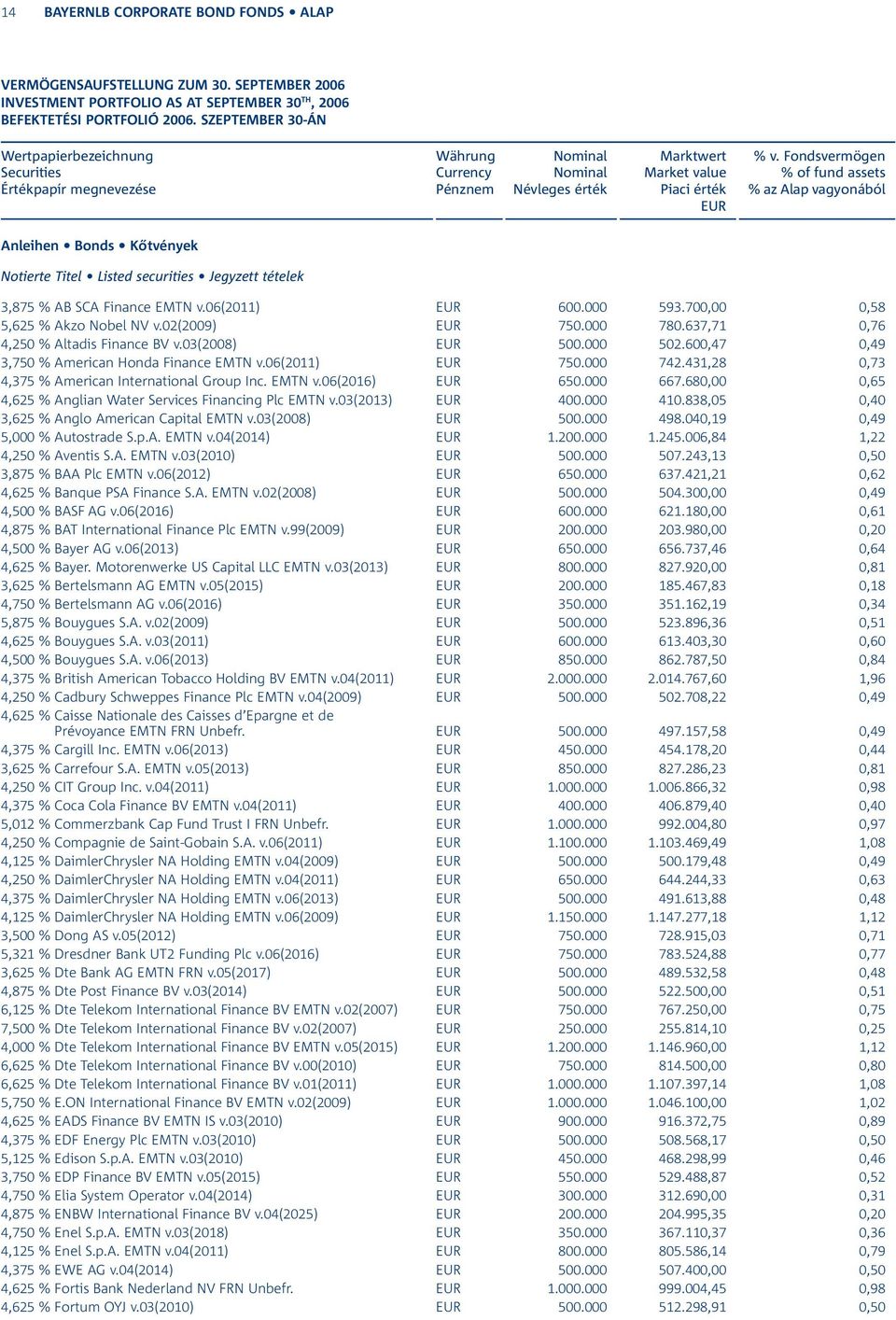This screenshot has height=1320, width=896.
Task: Click column header '% v. Fondsvermögen'
Action: pos(819,157)
